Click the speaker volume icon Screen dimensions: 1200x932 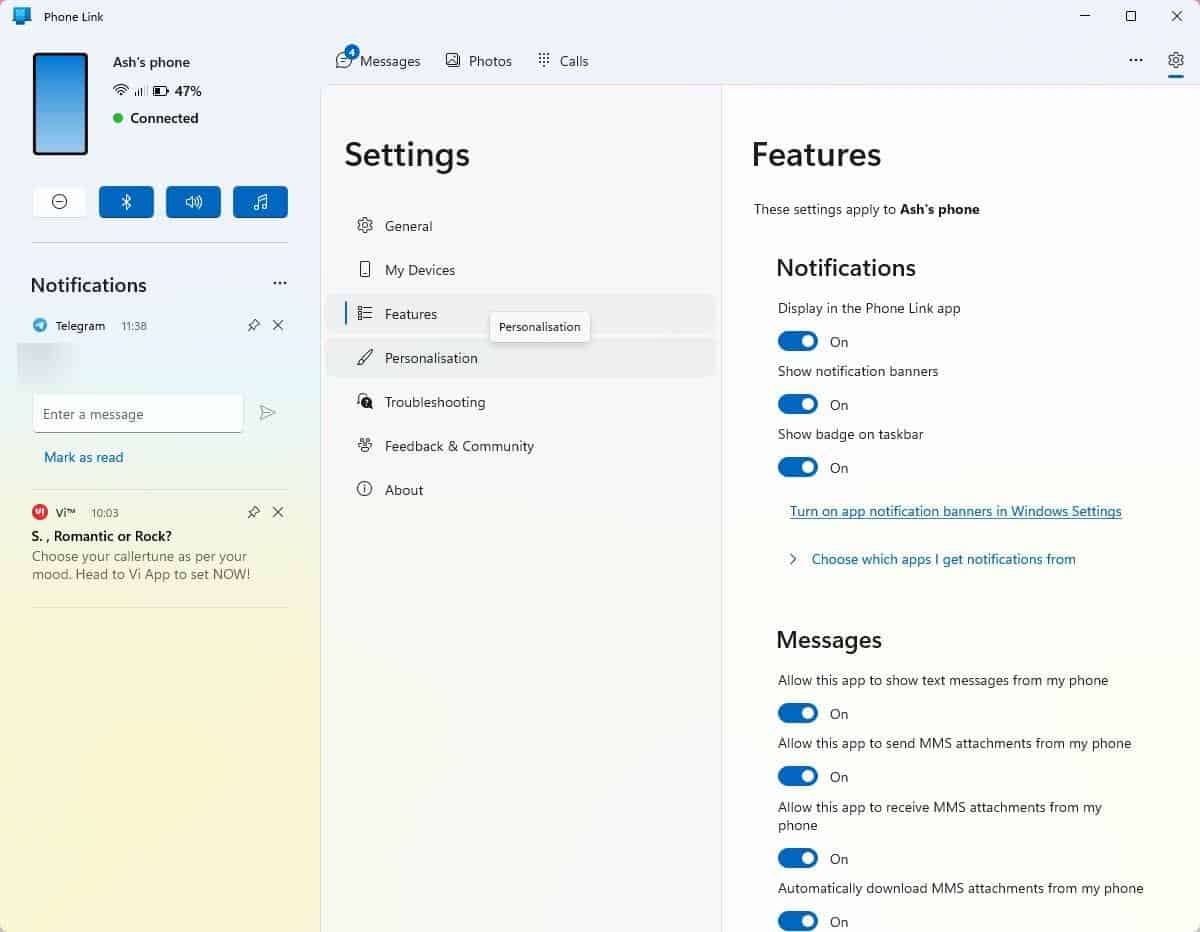click(x=193, y=201)
